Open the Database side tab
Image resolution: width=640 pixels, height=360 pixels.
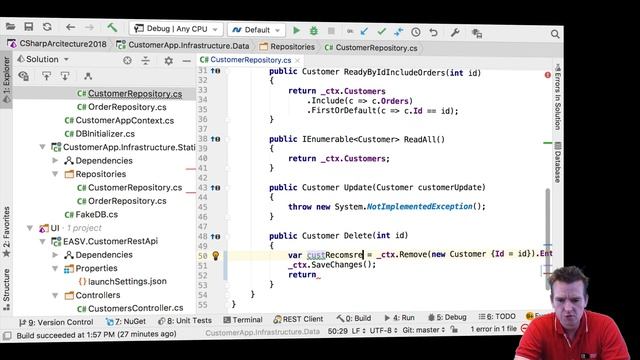[x=558, y=162]
